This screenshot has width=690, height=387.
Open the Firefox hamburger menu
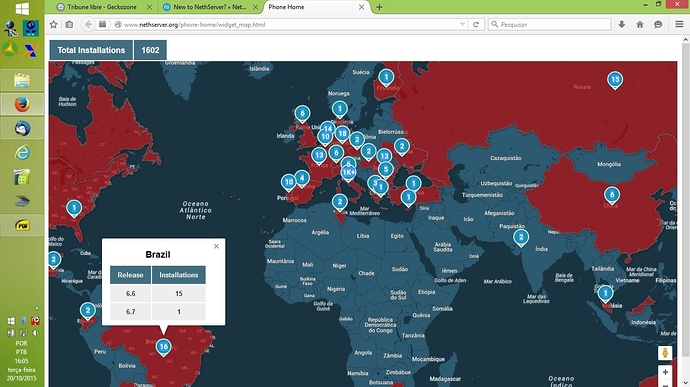(x=679, y=25)
